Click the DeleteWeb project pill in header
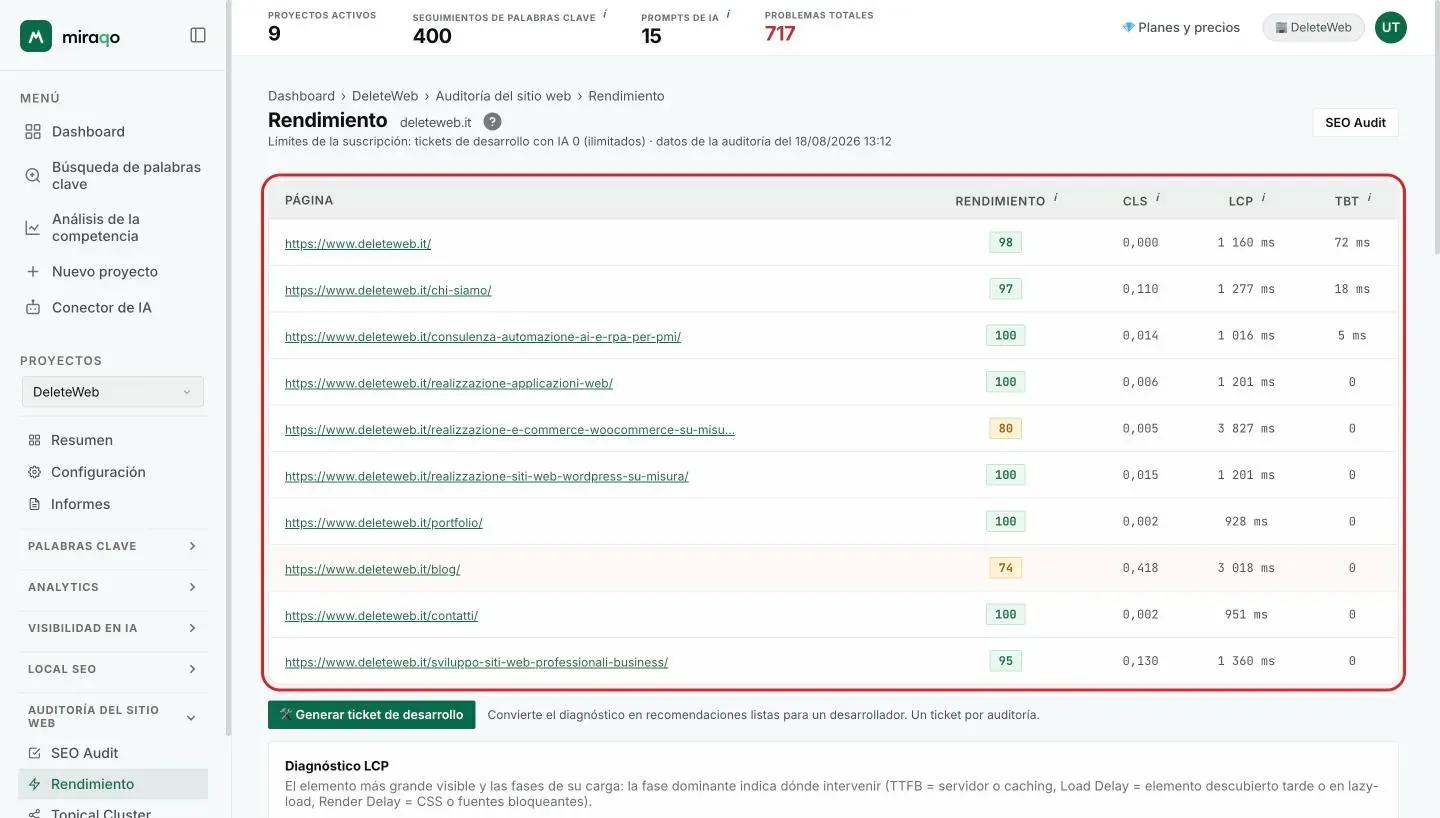The height and width of the screenshot is (818, 1440). 1313,28
